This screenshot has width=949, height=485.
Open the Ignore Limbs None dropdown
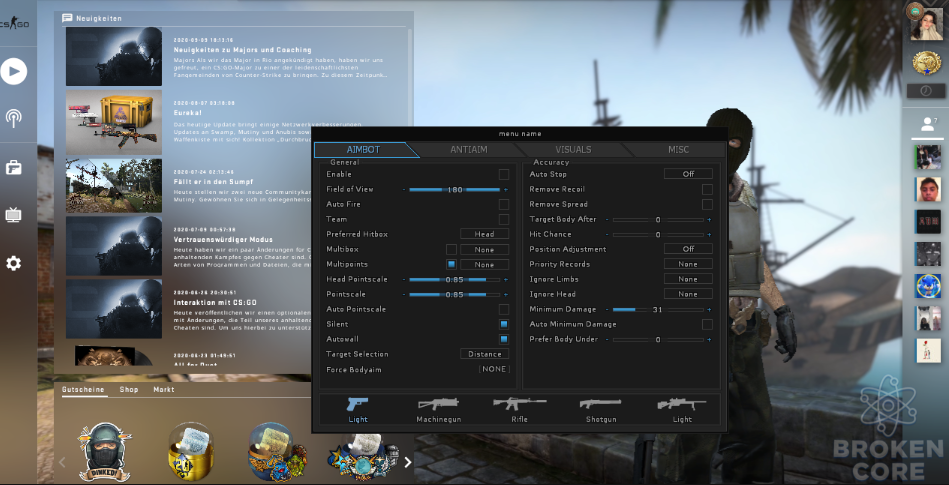click(x=688, y=279)
